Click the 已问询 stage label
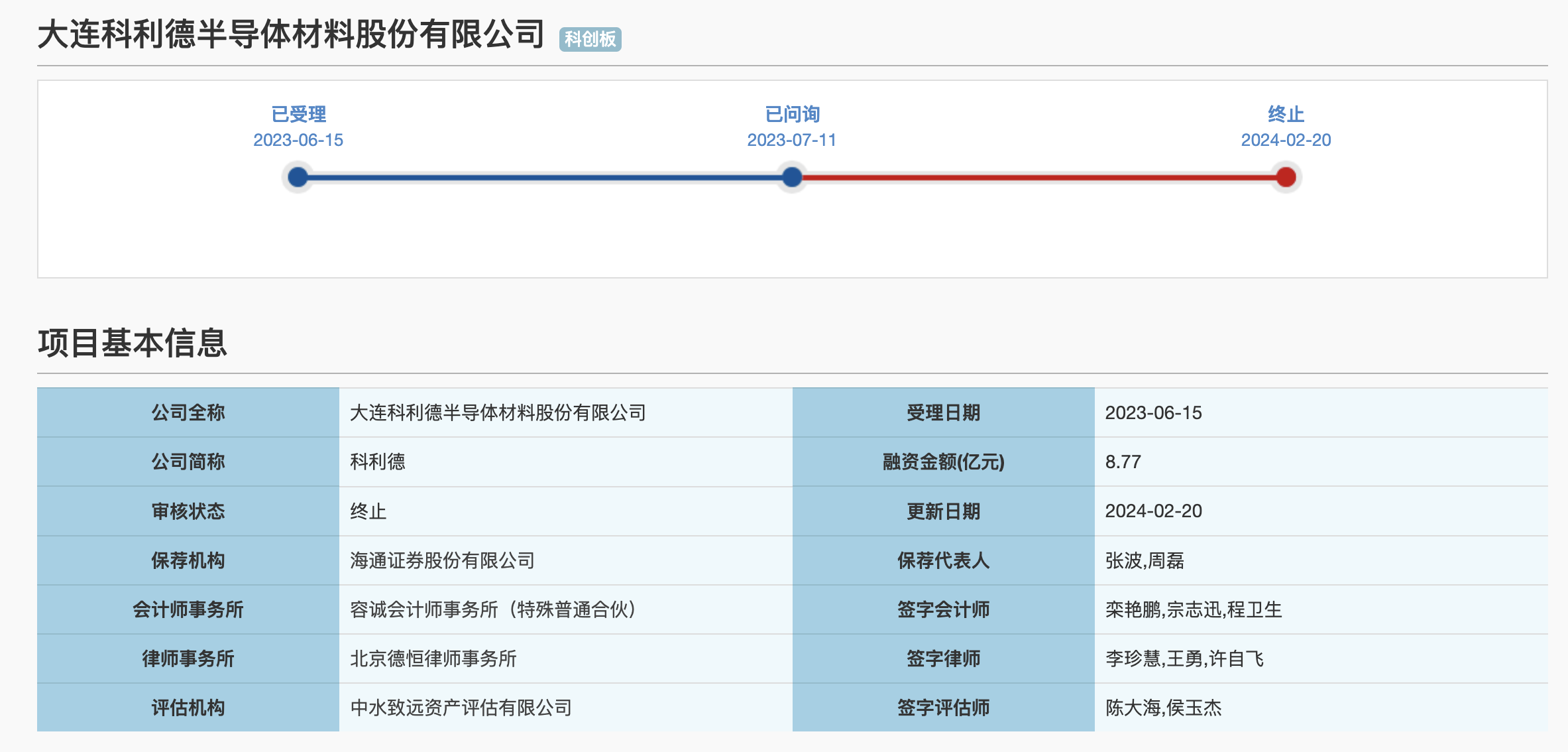This screenshot has height=752, width=1568. 792,114
